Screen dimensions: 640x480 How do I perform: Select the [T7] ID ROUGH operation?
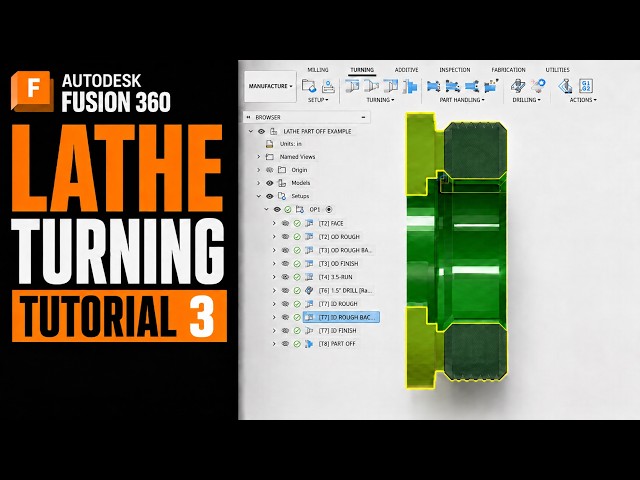338,304
